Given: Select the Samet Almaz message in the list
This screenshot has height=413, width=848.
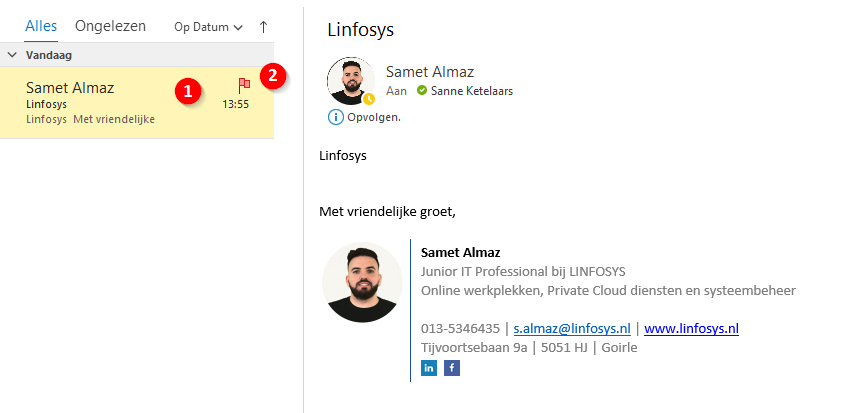Looking at the screenshot, I should (x=100, y=103).
